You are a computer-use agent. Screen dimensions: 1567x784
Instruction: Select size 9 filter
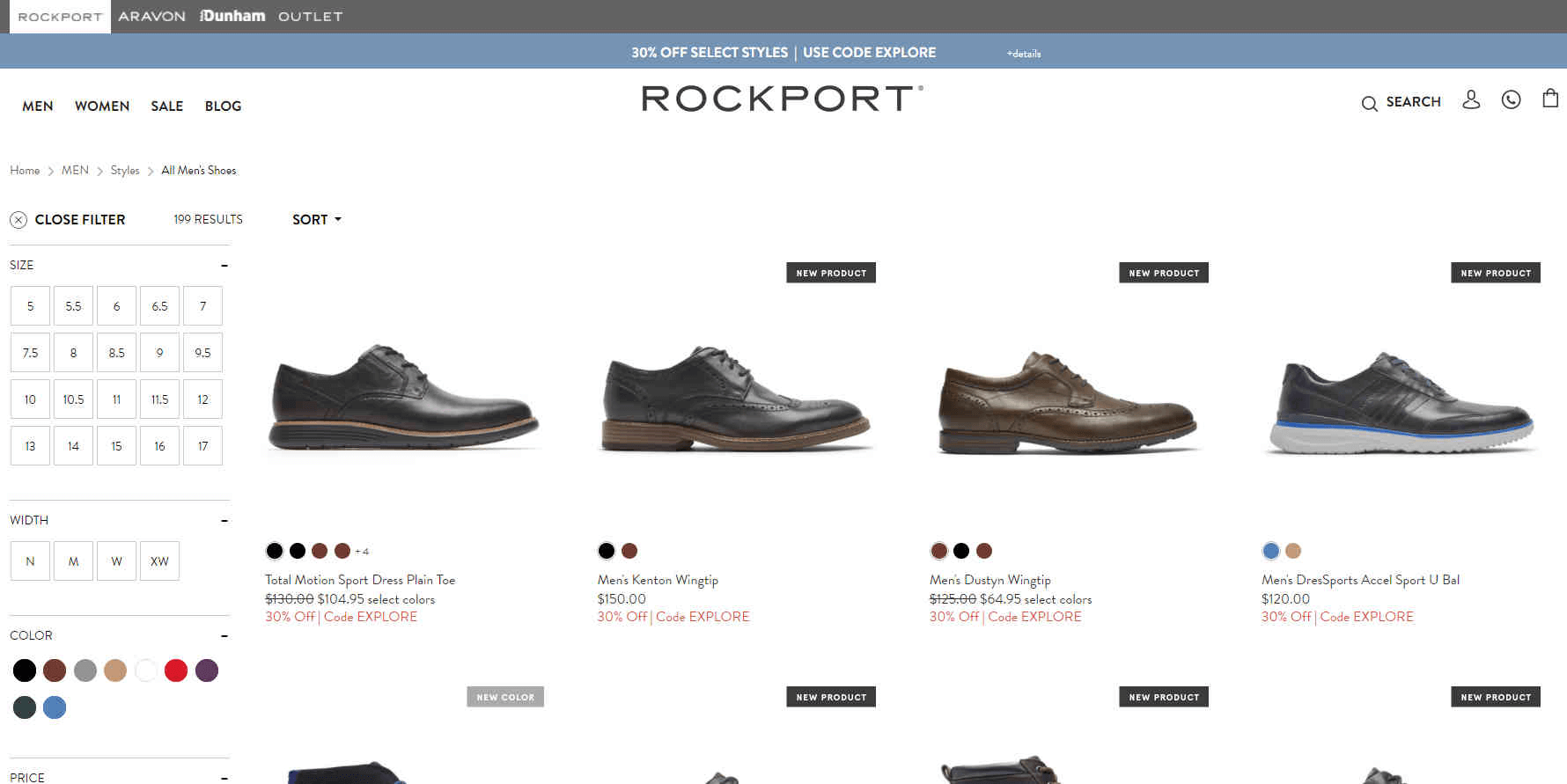pos(159,353)
